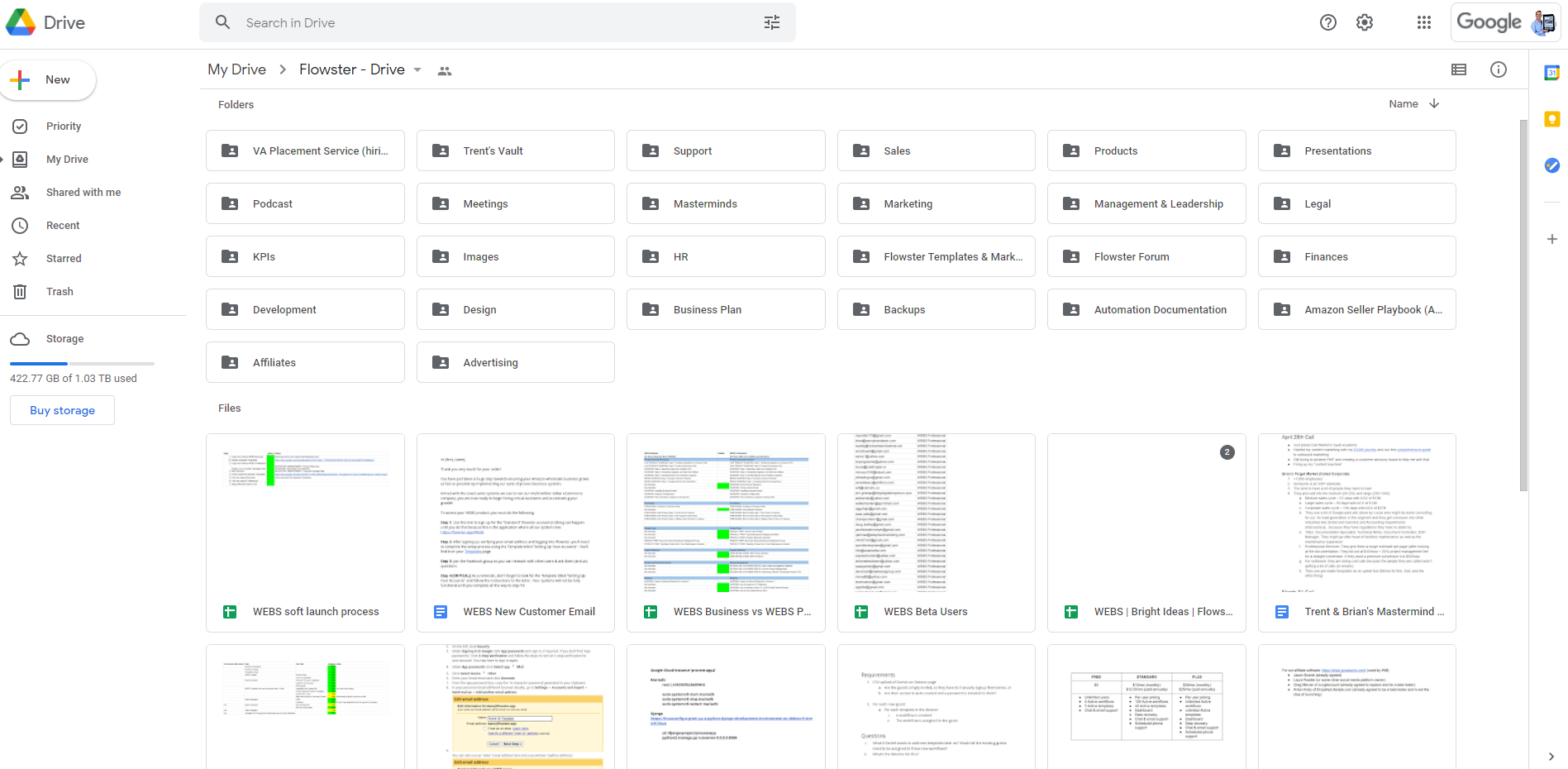Click the Sheets icon beside WEBS Beta Users
The image size is (1568, 769).
point(861,612)
